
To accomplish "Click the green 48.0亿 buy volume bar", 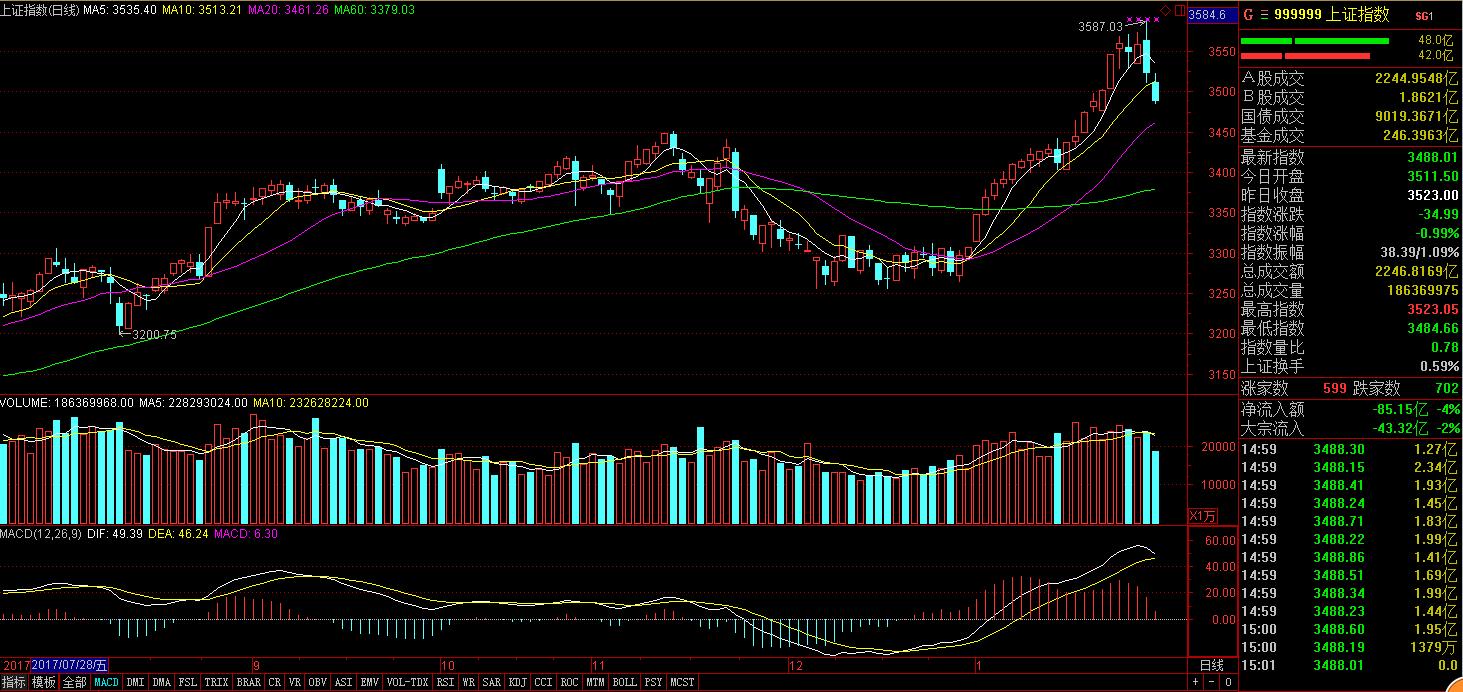I will coord(1315,41).
